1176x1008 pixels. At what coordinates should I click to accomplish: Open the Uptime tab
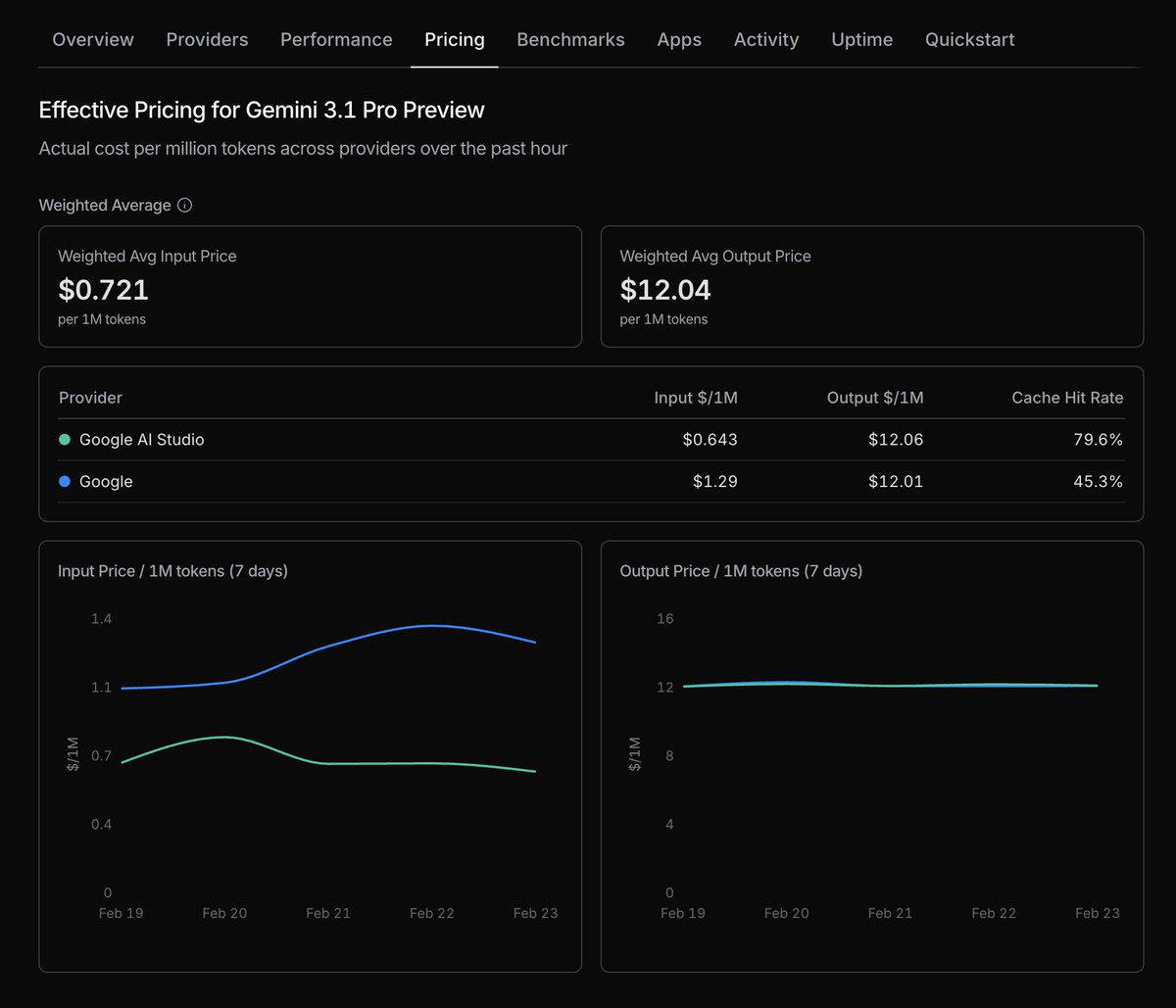861,40
